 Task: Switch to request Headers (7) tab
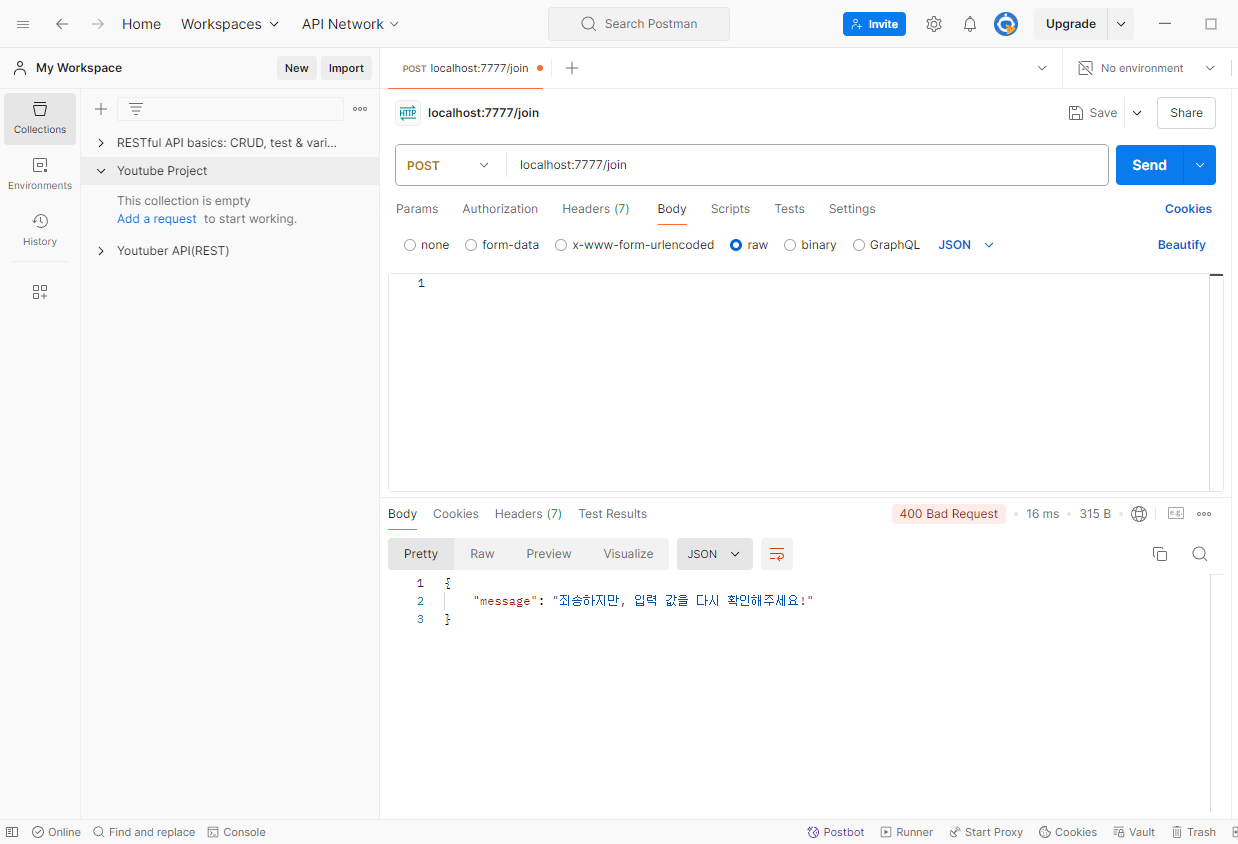[x=596, y=209]
